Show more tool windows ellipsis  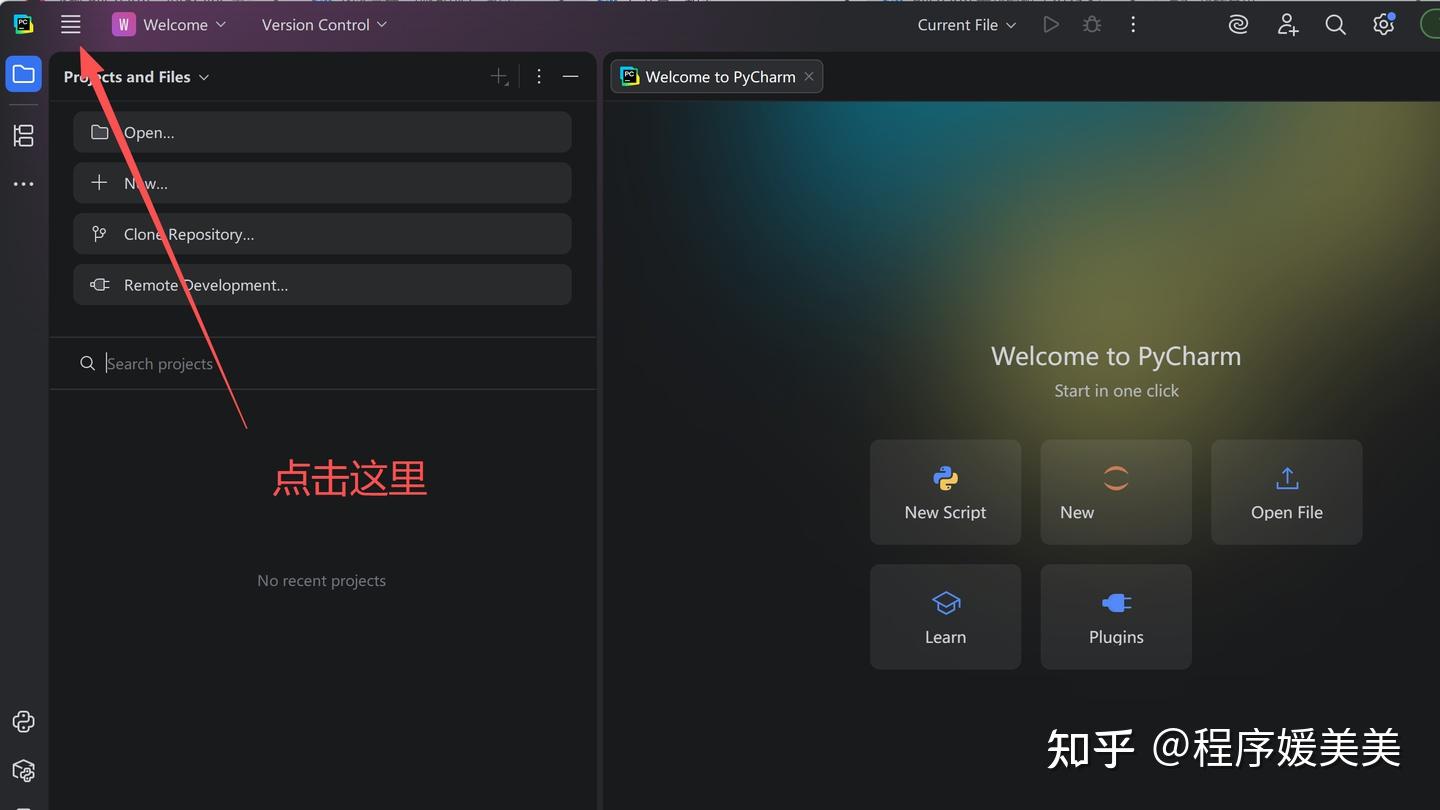pyautogui.click(x=23, y=184)
